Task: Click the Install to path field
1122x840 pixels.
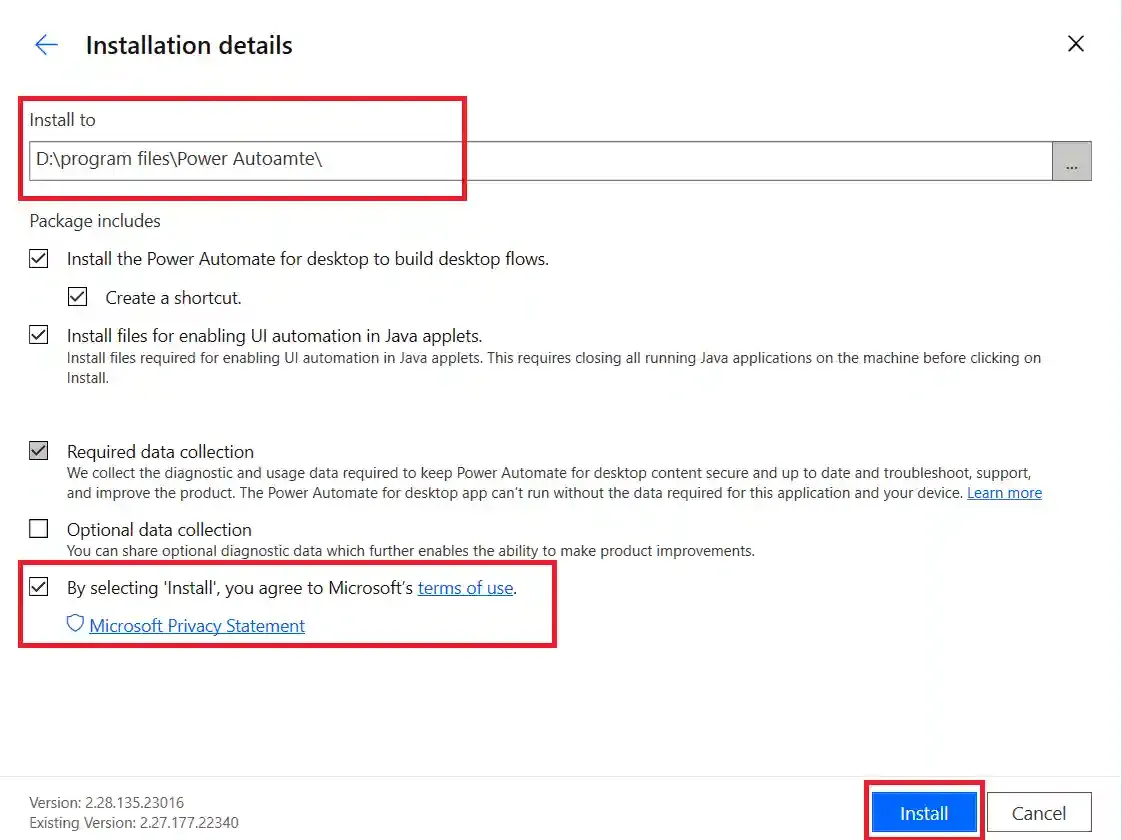Action: click(541, 160)
